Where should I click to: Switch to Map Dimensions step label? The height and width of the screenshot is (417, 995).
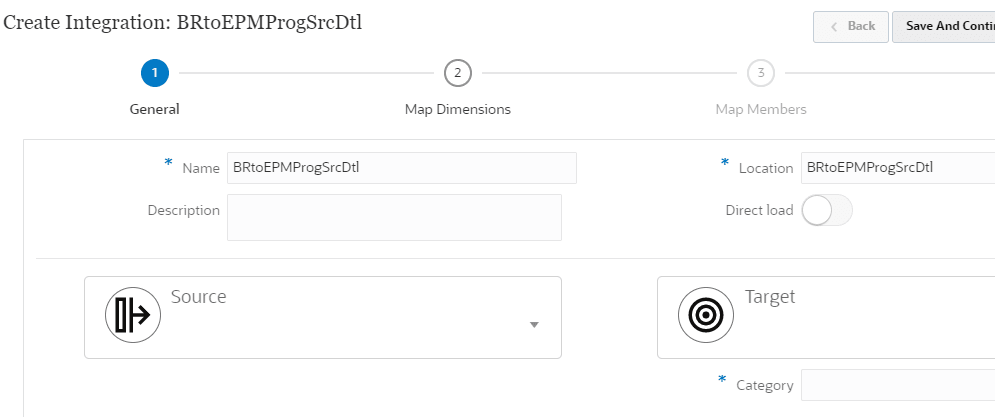(x=457, y=109)
